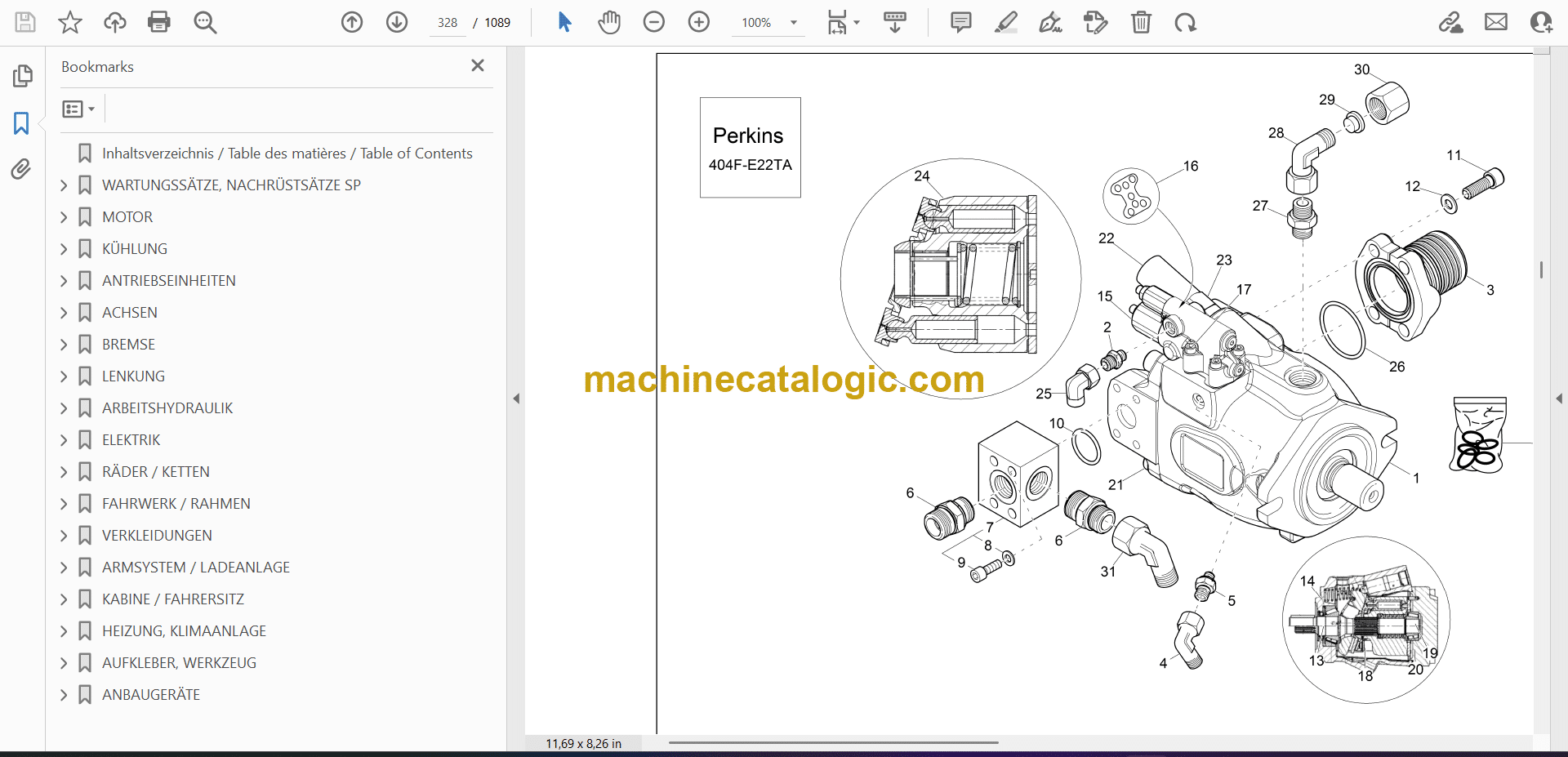1568x757 pixels.
Task: Go to next page arrow
Action: coord(397,22)
